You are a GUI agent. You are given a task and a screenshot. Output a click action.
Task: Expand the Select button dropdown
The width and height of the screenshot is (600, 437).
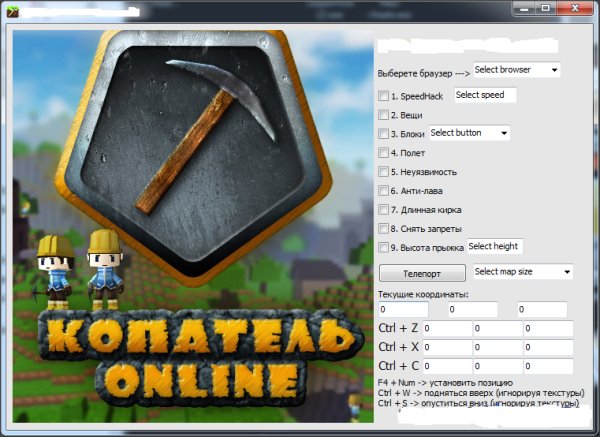pos(470,133)
